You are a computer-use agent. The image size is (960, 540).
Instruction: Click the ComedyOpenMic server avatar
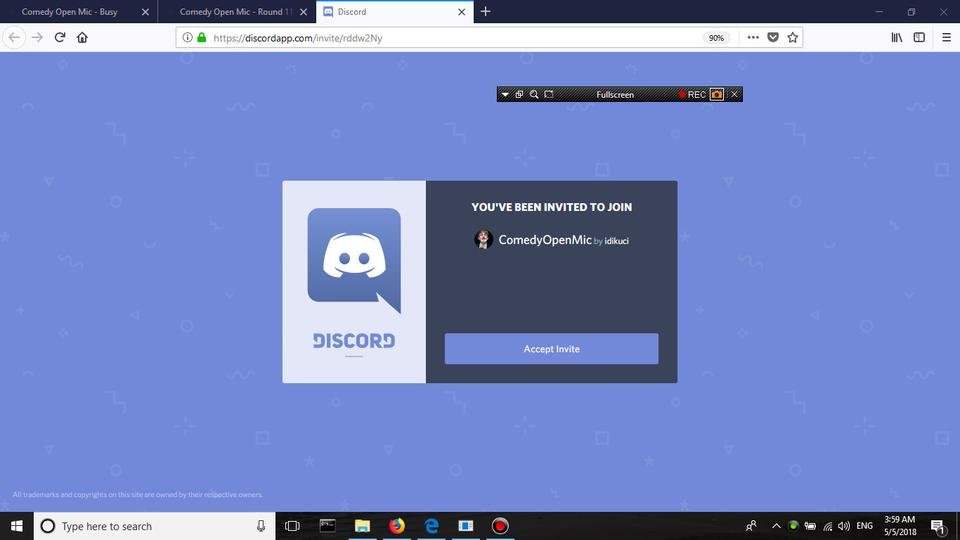pyautogui.click(x=483, y=239)
